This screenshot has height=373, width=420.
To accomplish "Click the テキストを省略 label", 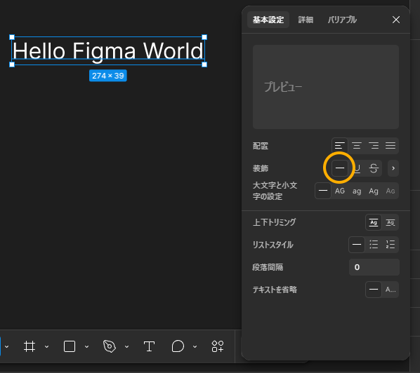I will tap(275, 290).
